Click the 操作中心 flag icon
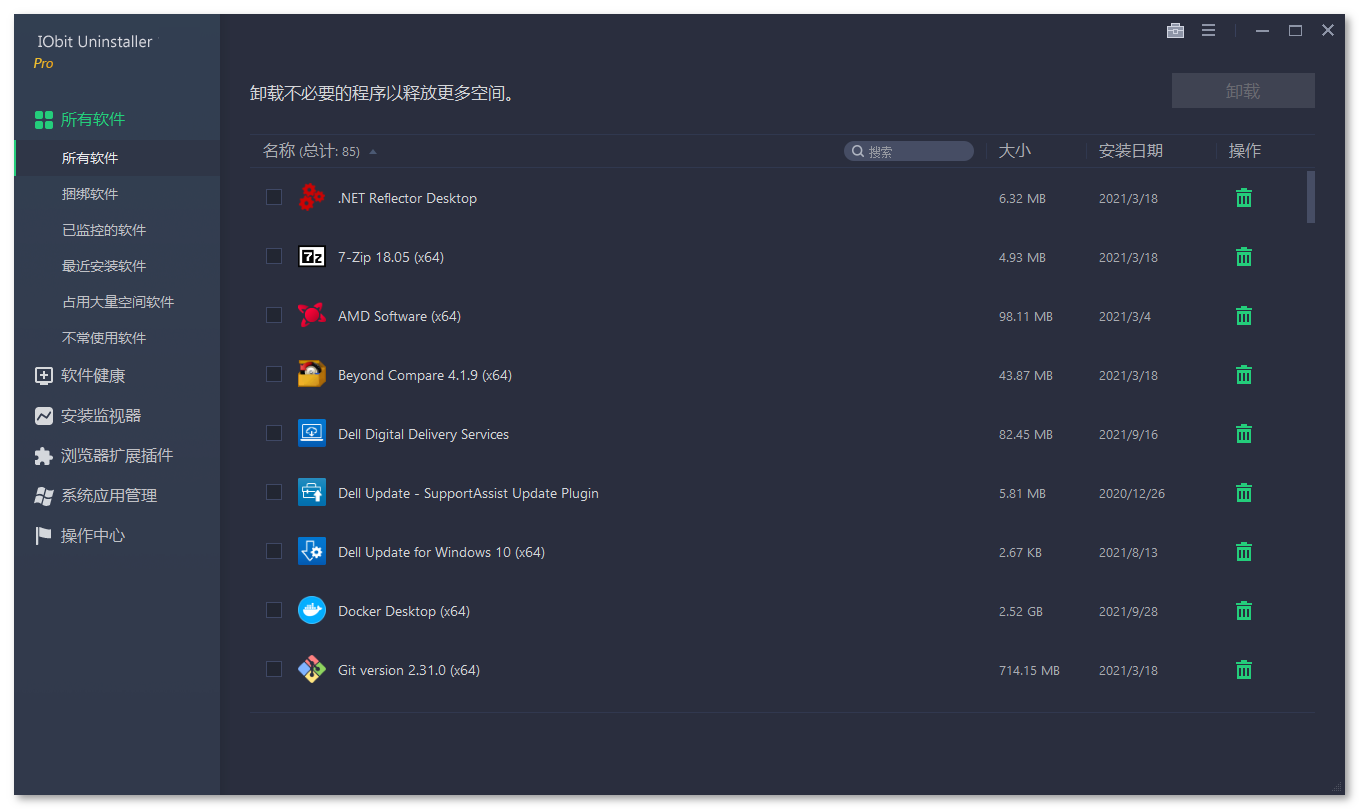1359x809 pixels. pyautogui.click(x=44, y=536)
